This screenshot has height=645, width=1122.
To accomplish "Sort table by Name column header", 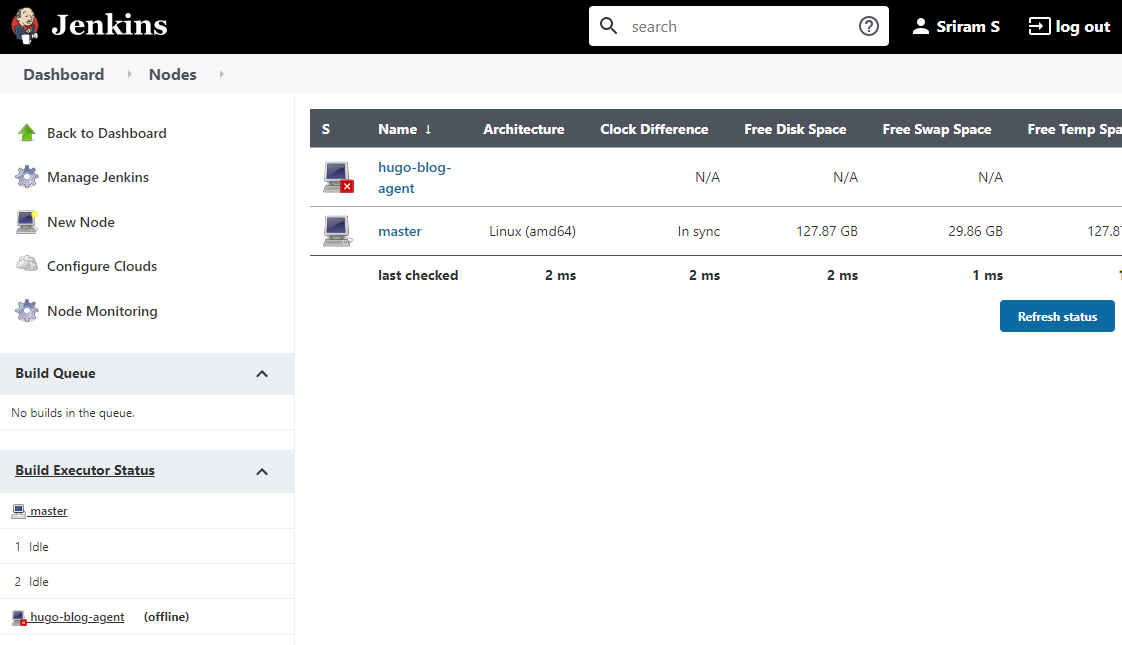I will (405, 129).
